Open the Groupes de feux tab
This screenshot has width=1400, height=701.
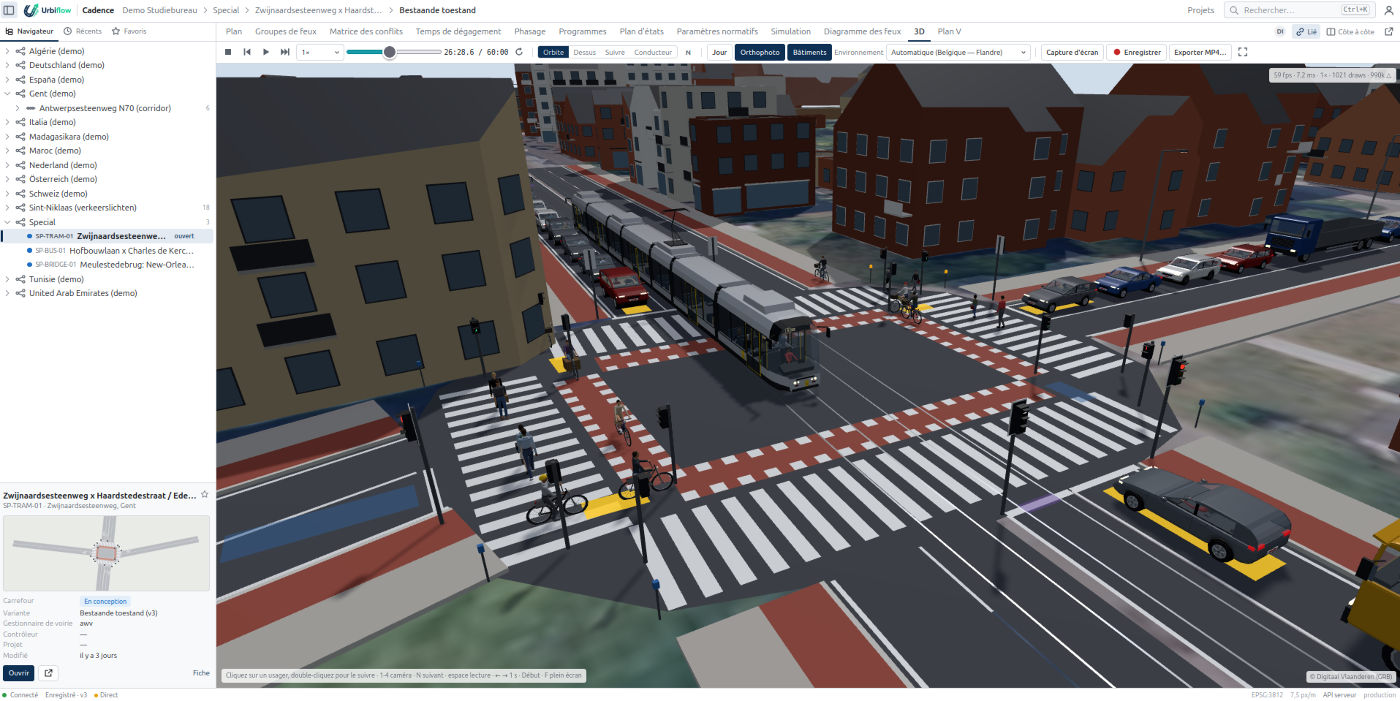click(x=286, y=32)
